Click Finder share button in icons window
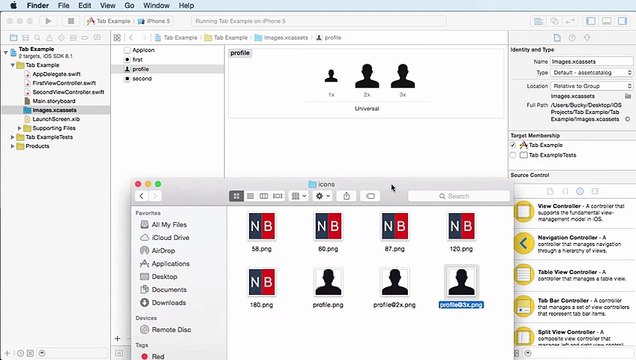Viewport: 636px width, 360px height. point(346,196)
